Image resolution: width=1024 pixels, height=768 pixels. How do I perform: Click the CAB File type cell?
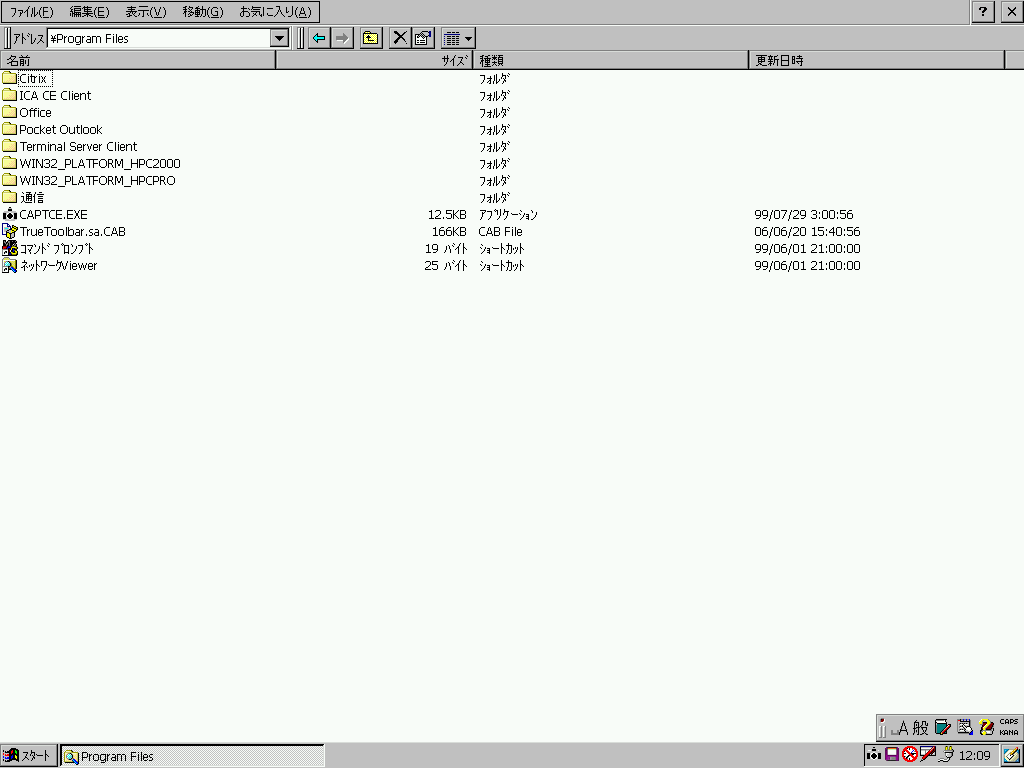coord(500,231)
